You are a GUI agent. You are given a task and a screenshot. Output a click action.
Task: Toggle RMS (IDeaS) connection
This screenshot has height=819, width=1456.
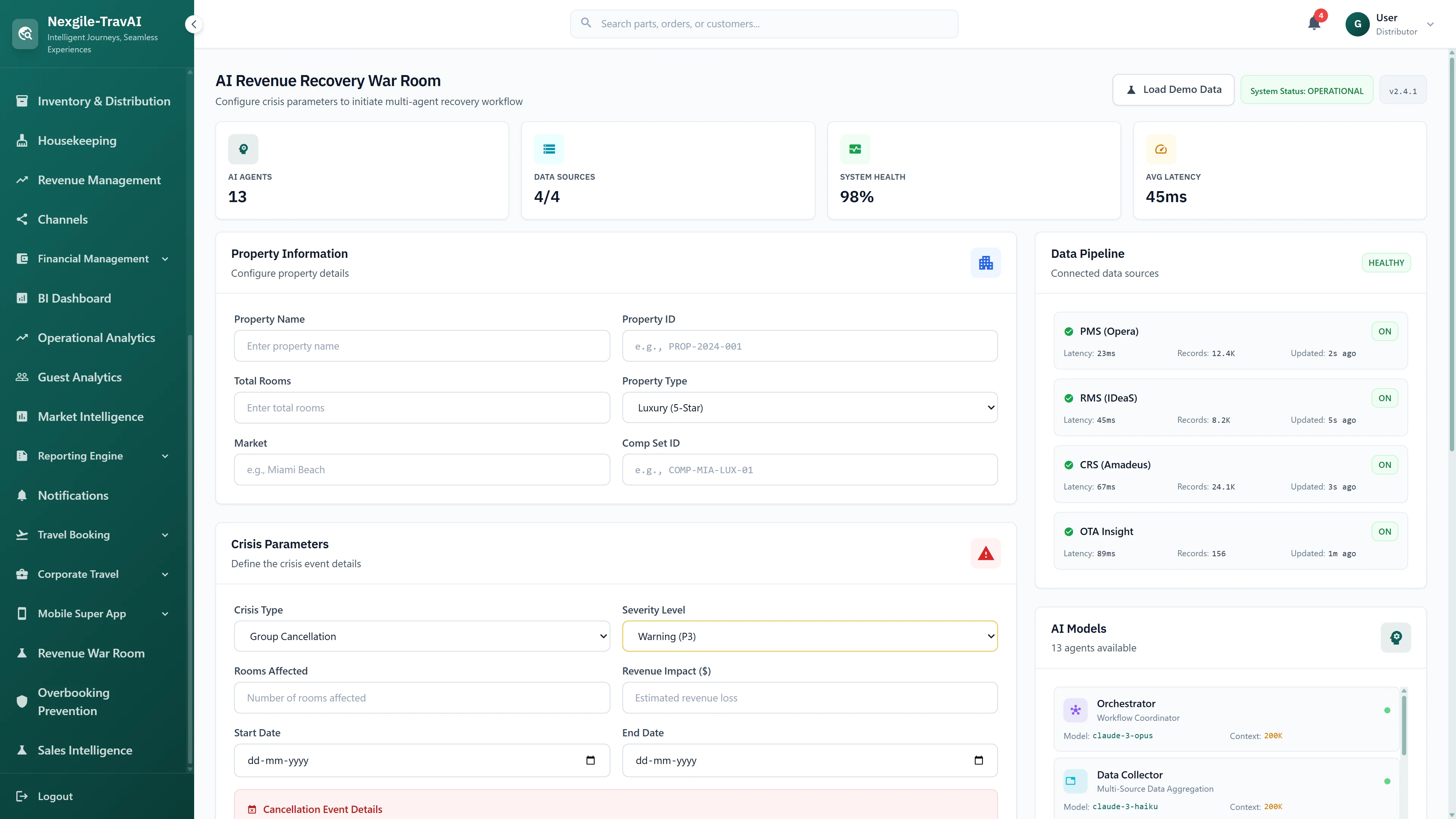(x=1385, y=398)
